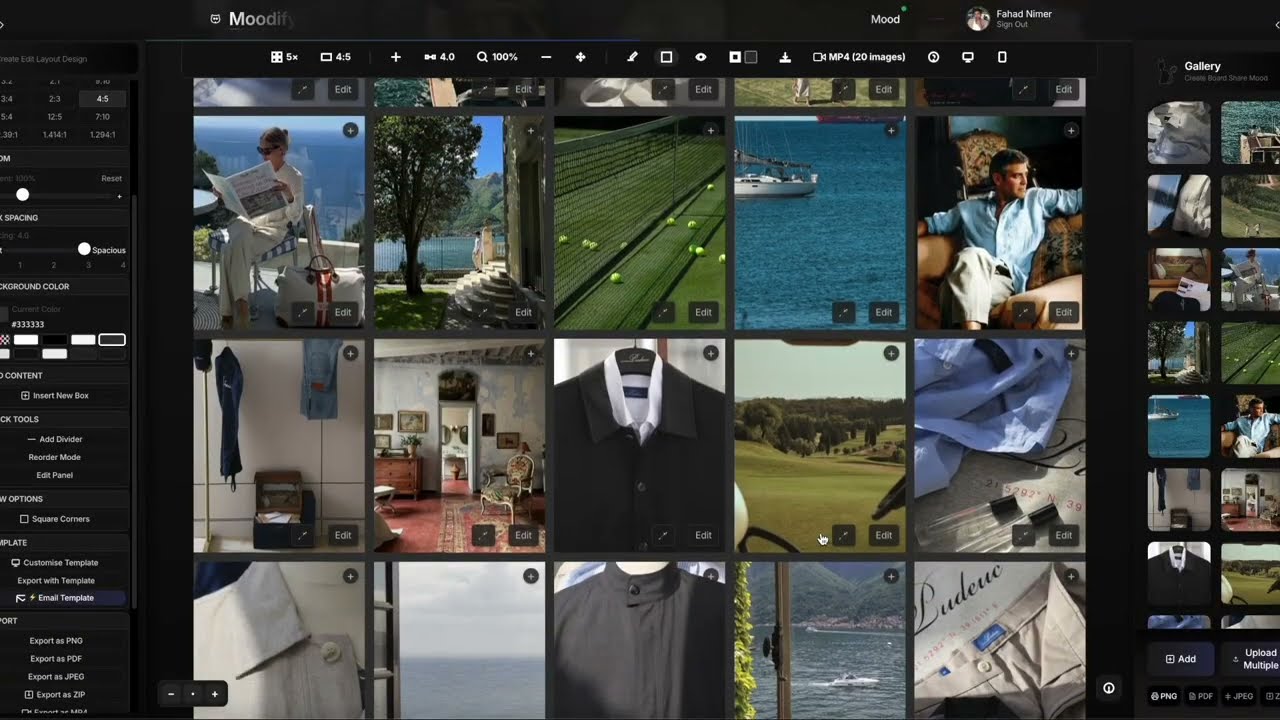The height and width of the screenshot is (720, 1280).
Task: Click the download icon in the toolbar
Action: 785,57
